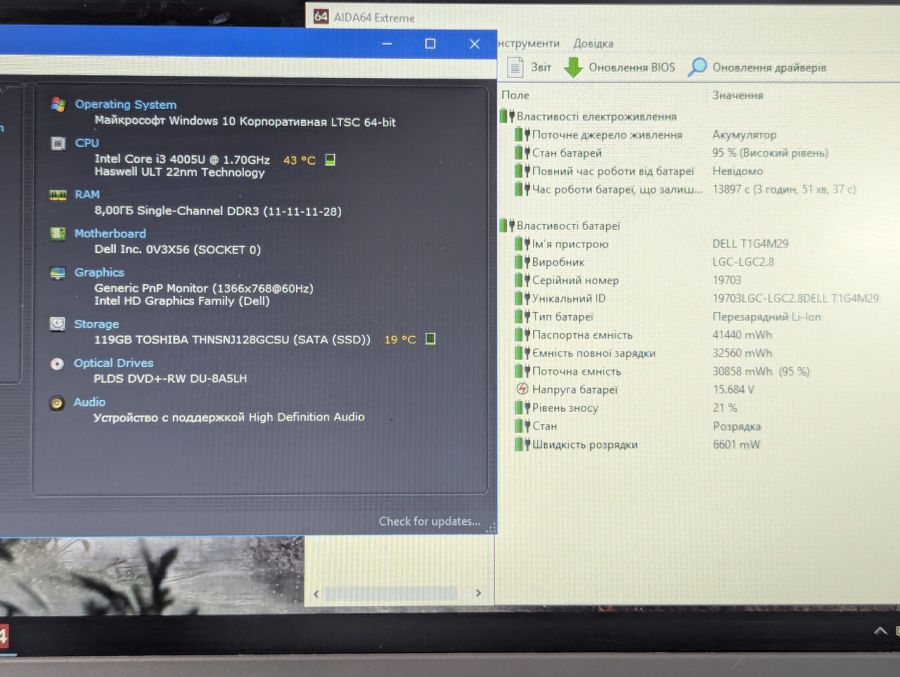The image size is (900, 677).
Task: Click the storage temperature indicator icon
Action: pos(430,339)
